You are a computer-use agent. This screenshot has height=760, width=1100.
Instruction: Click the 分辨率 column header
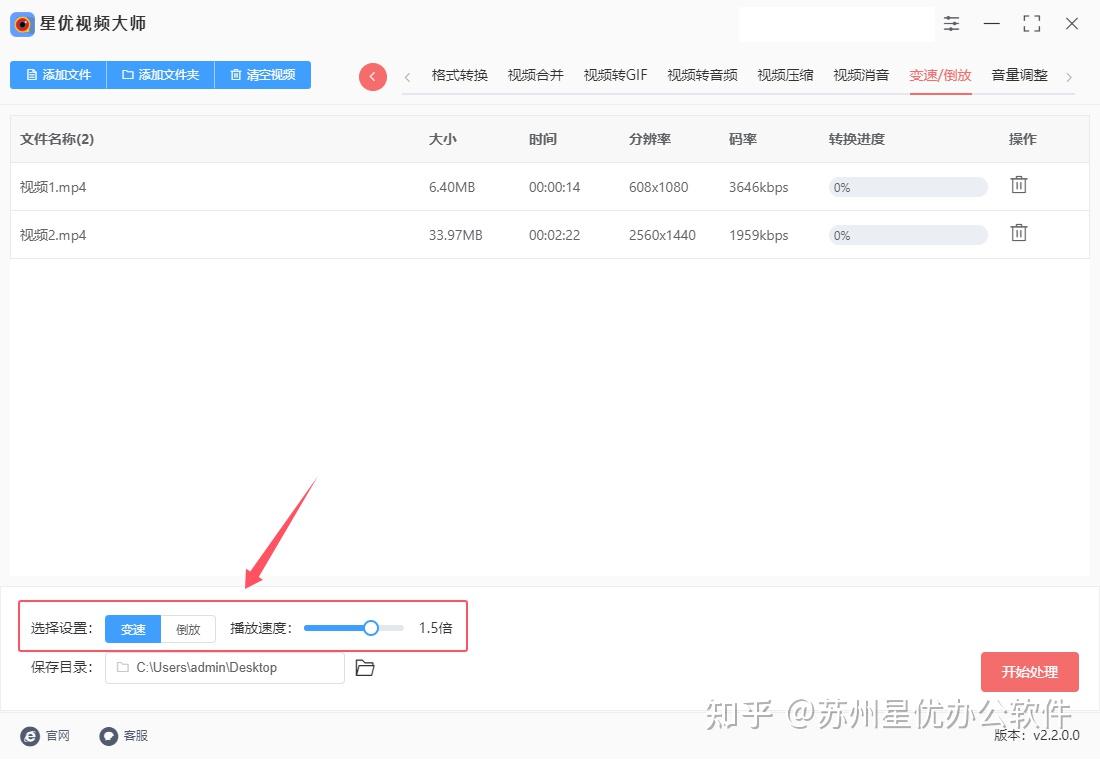click(x=650, y=139)
